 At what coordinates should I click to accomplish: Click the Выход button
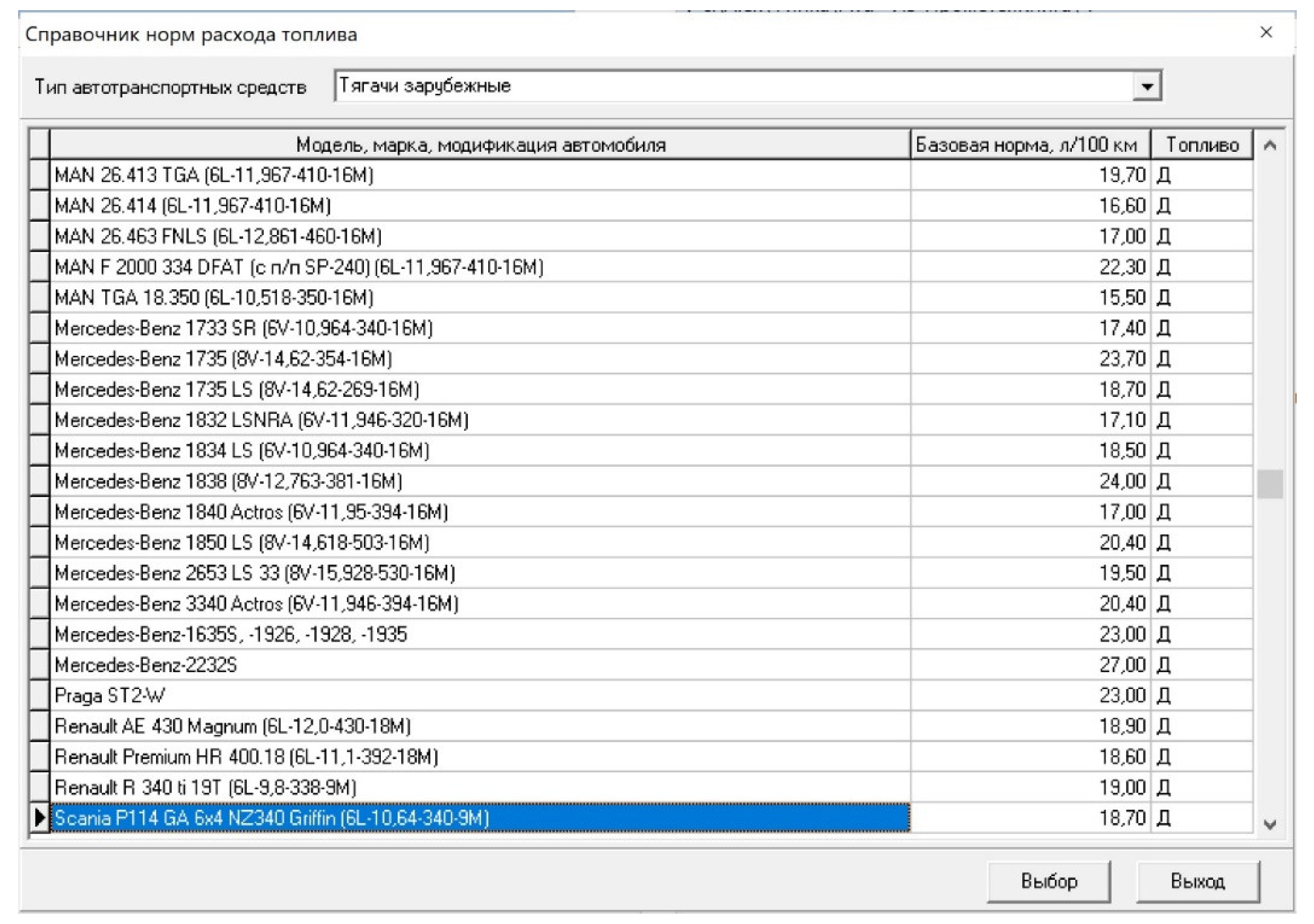point(1198,882)
